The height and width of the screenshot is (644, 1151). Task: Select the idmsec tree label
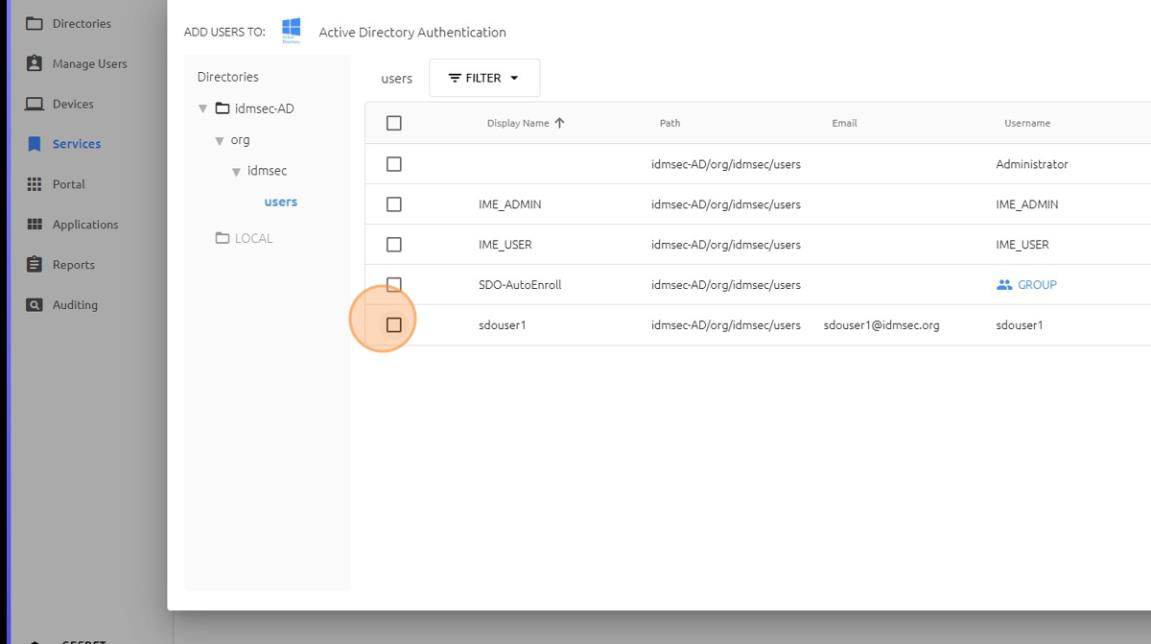pos(267,170)
